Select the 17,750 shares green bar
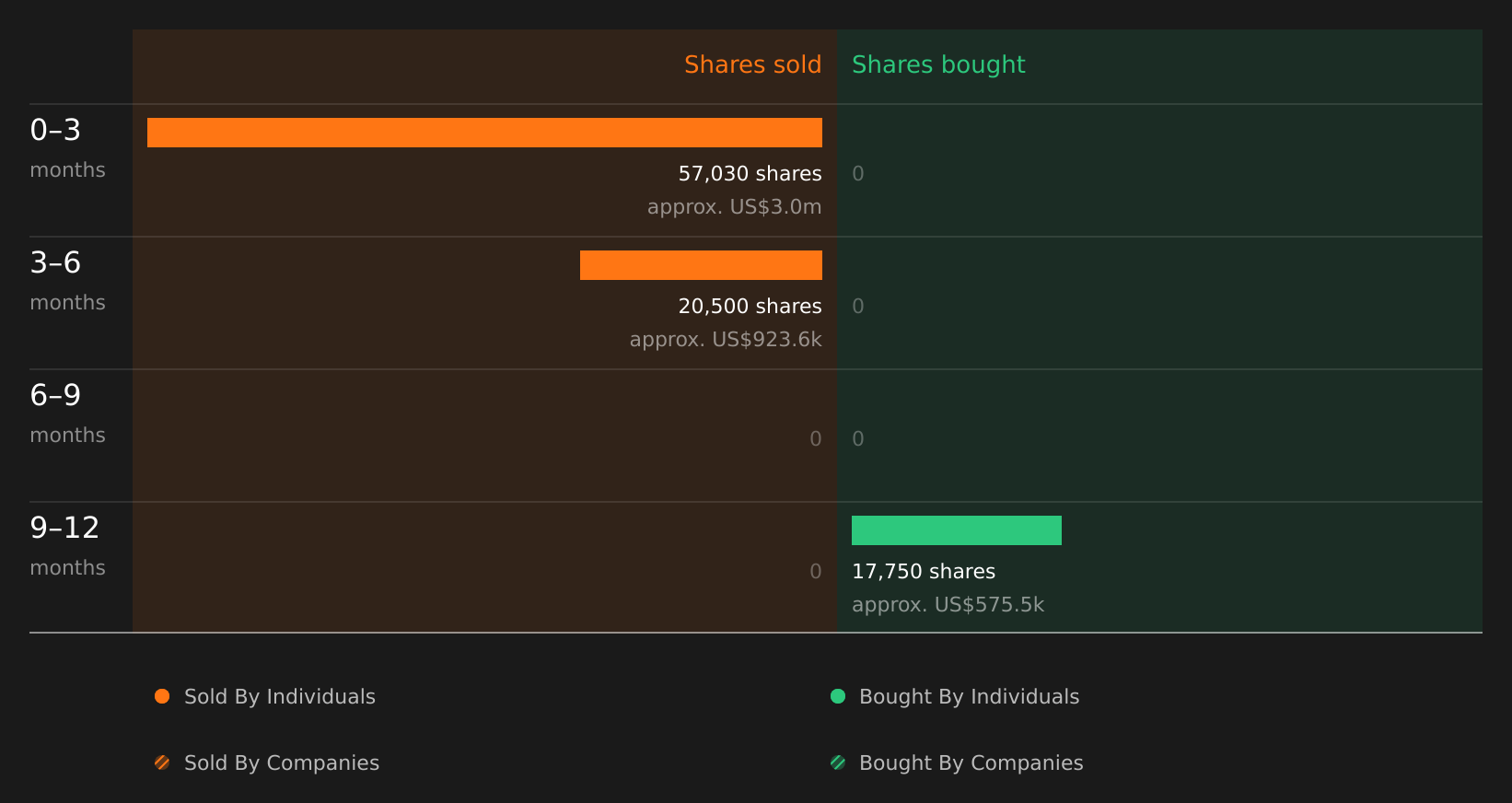The width and height of the screenshot is (1512, 803). [x=957, y=530]
